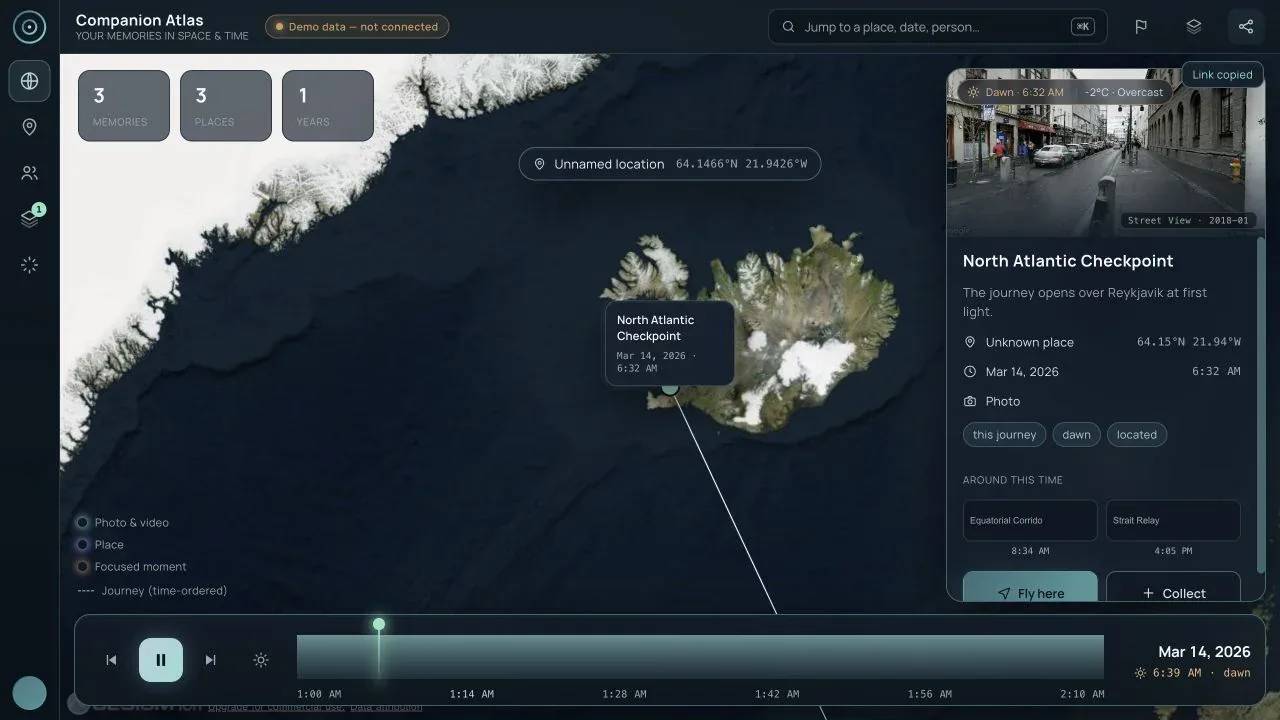Viewport: 1280px width, 720px height.
Task: Skip to next memory in timeline
Action: (x=210, y=660)
